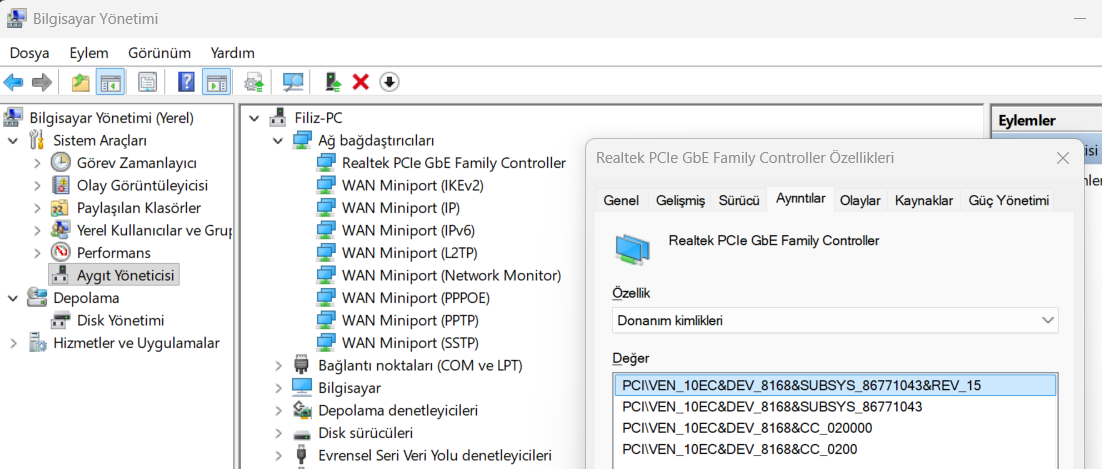Image resolution: width=1102 pixels, height=469 pixels.
Task: Select WAN Miniport (IKEv2) device
Action: pos(413,185)
